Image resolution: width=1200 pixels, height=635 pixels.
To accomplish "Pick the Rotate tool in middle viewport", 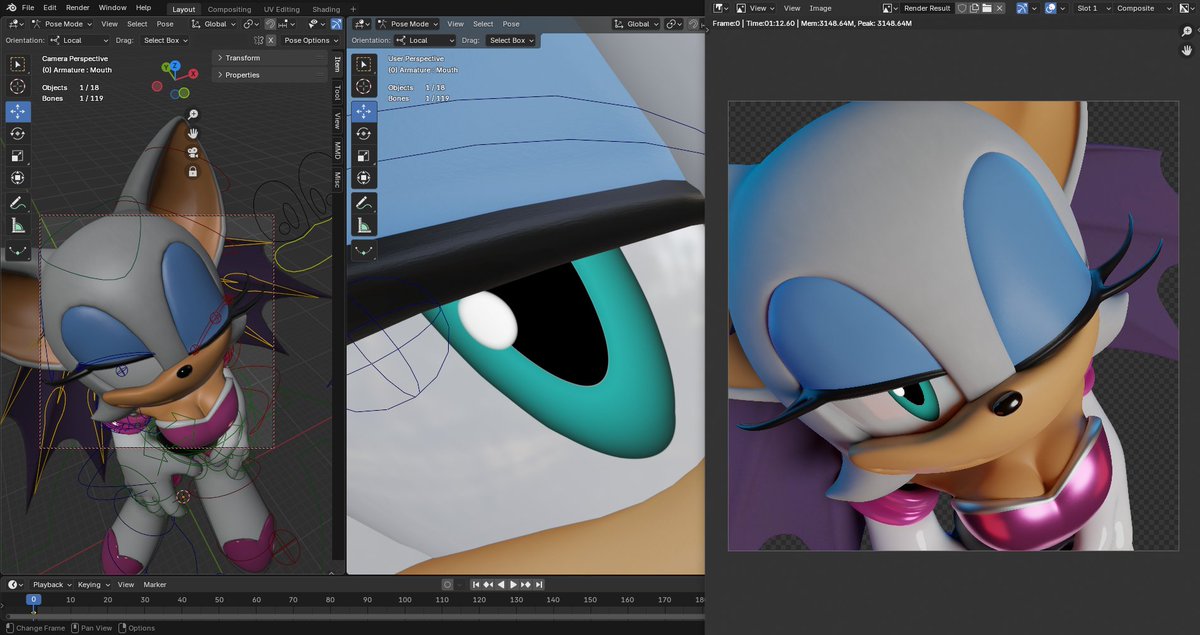I will point(364,133).
